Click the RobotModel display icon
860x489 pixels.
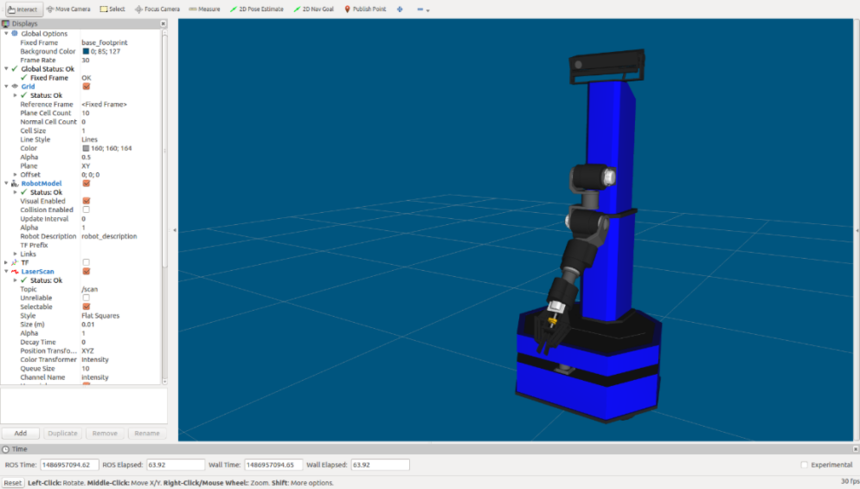[x=15, y=183]
